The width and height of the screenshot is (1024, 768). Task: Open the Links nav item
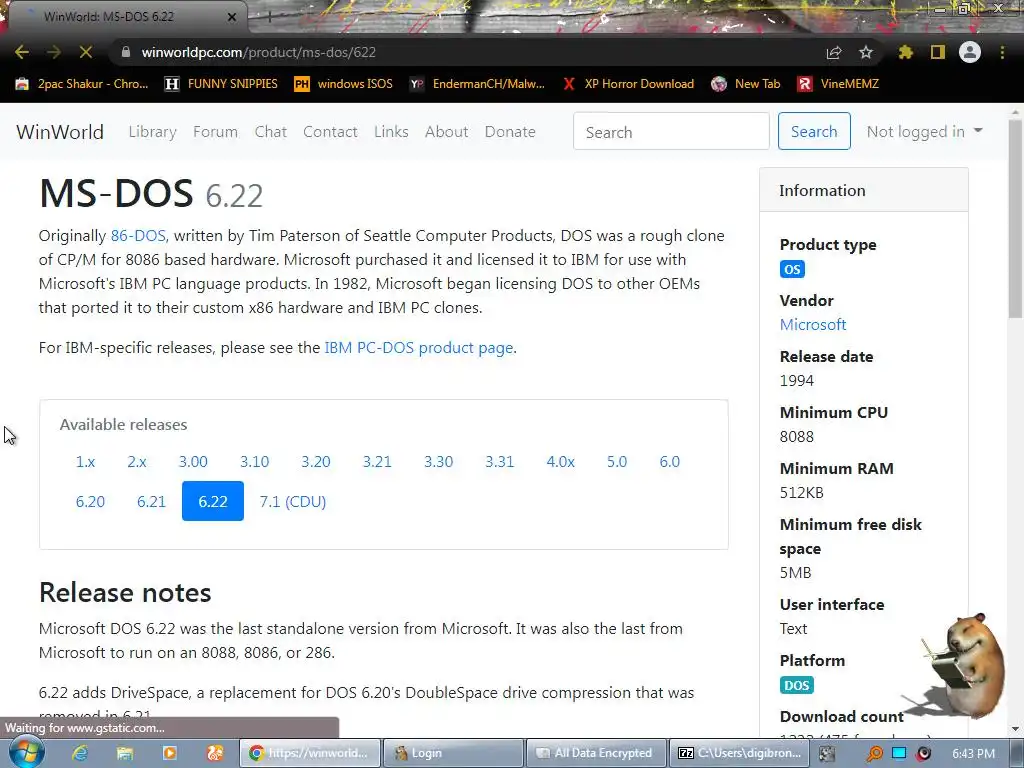point(391,131)
